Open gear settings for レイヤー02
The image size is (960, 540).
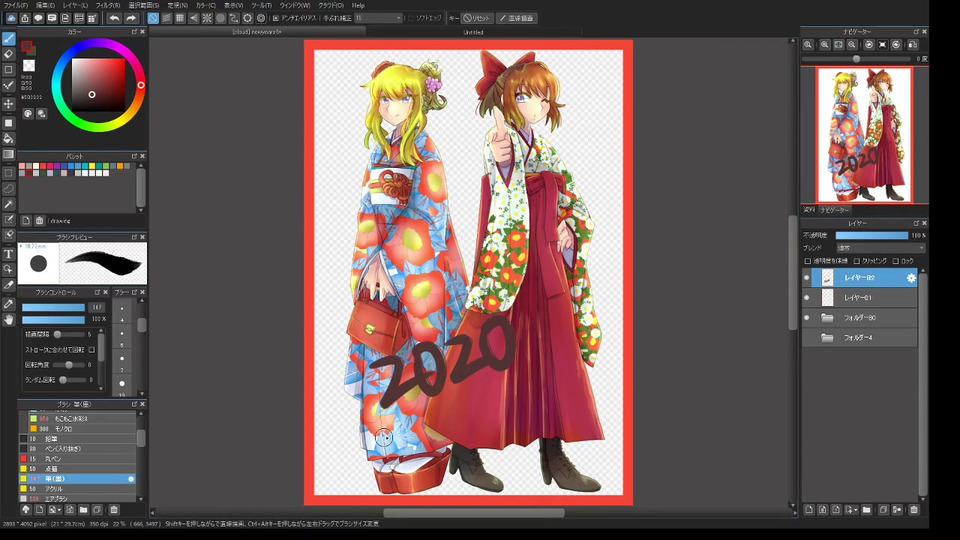click(x=911, y=278)
